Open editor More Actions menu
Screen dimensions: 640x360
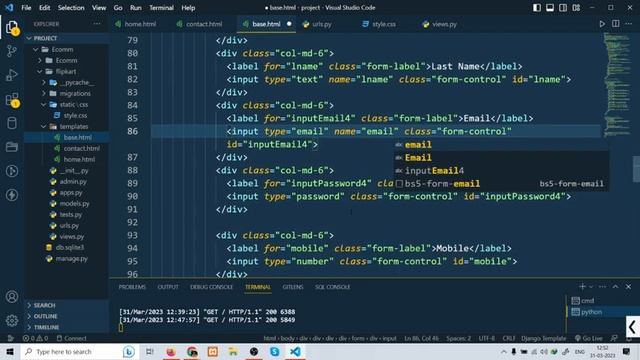click(x=629, y=24)
